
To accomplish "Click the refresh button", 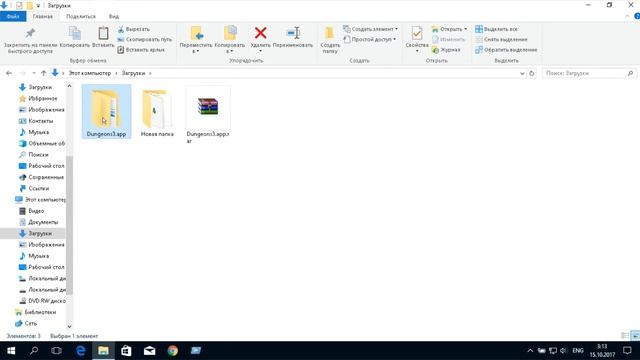I will (531, 73).
